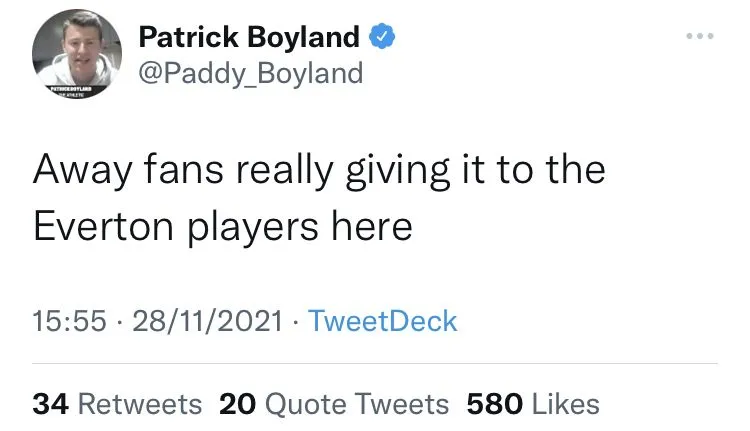This screenshot has width=750, height=431.
Task: Click the Patrick Boyland display name
Action: point(248,38)
